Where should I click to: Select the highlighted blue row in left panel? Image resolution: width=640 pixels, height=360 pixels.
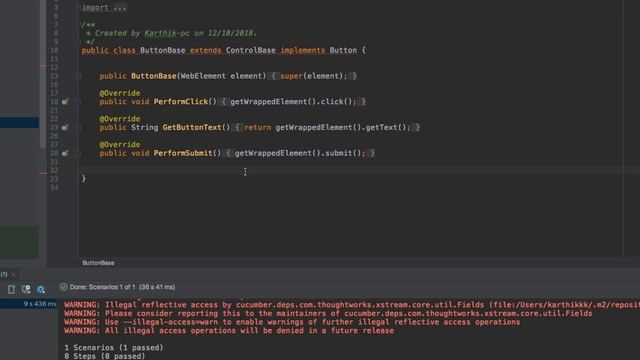[19, 122]
